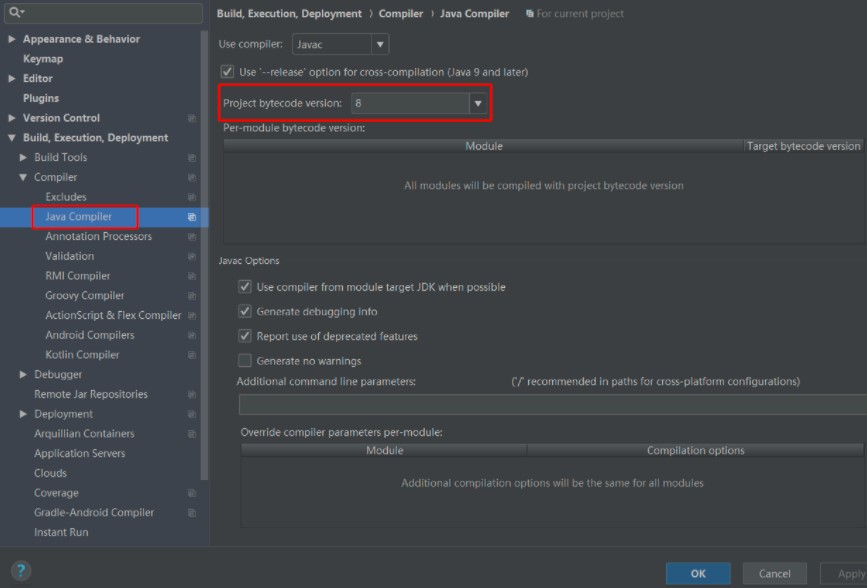Click project-level icon beside Version Control
Viewport: 867px width, 588px height.
(192, 118)
